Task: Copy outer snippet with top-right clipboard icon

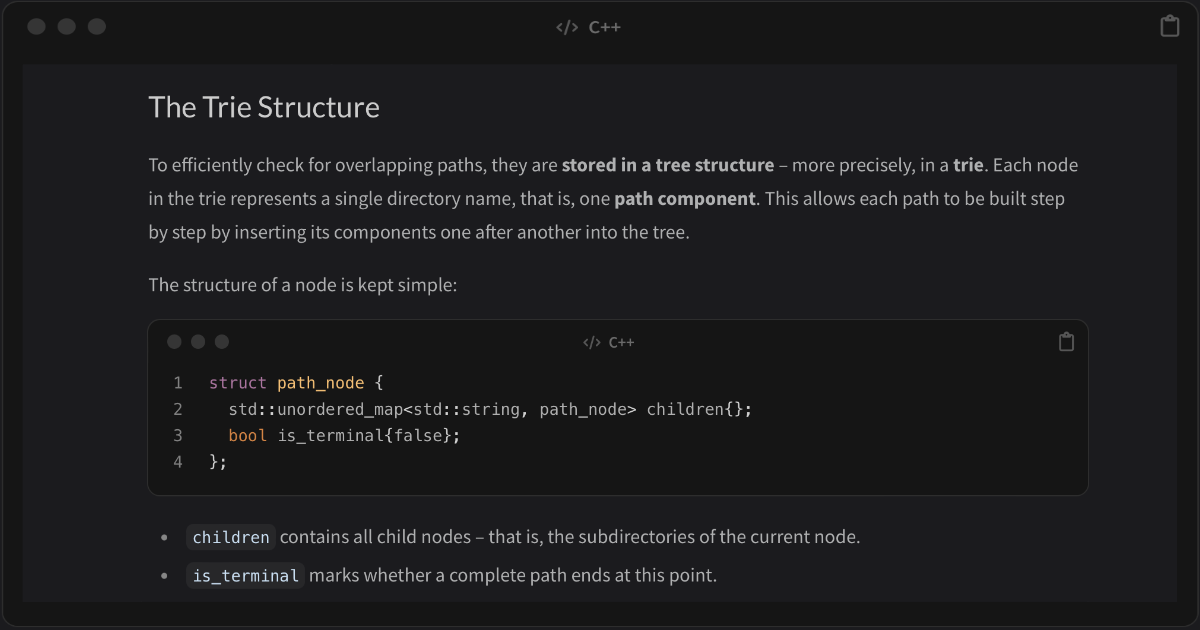Action: click(x=1169, y=27)
